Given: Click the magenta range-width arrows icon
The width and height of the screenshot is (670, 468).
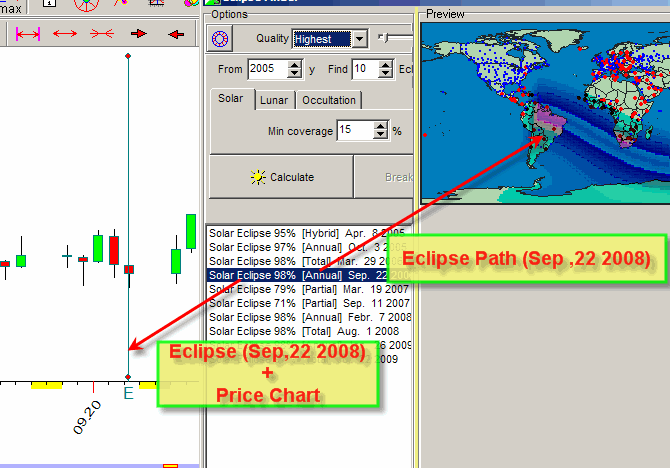Looking at the screenshot, I should click(27, 34).
